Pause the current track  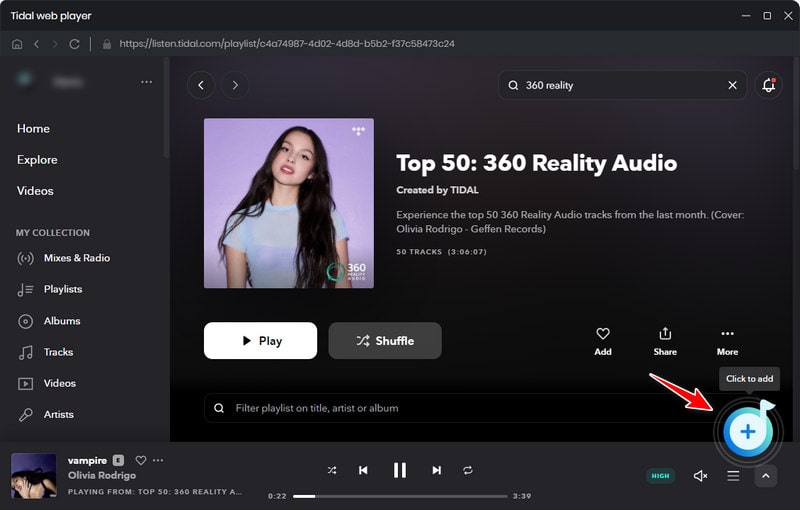[400, 470]
